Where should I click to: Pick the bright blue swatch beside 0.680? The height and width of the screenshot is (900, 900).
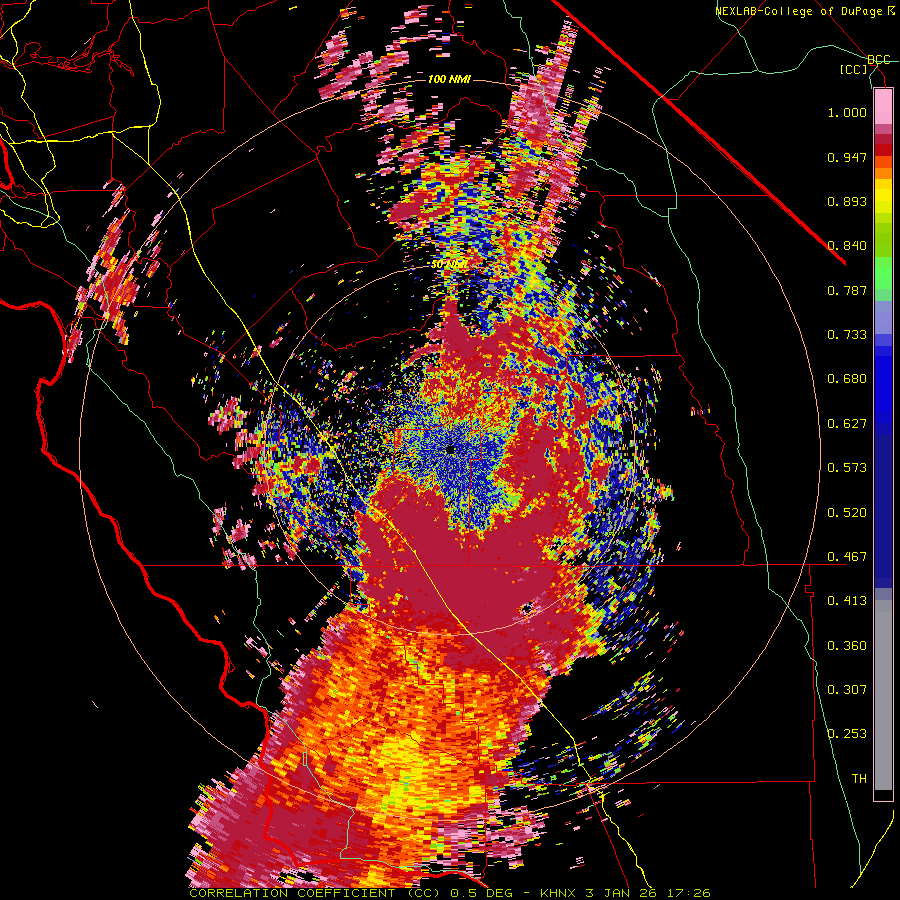(x=883, y=385)
